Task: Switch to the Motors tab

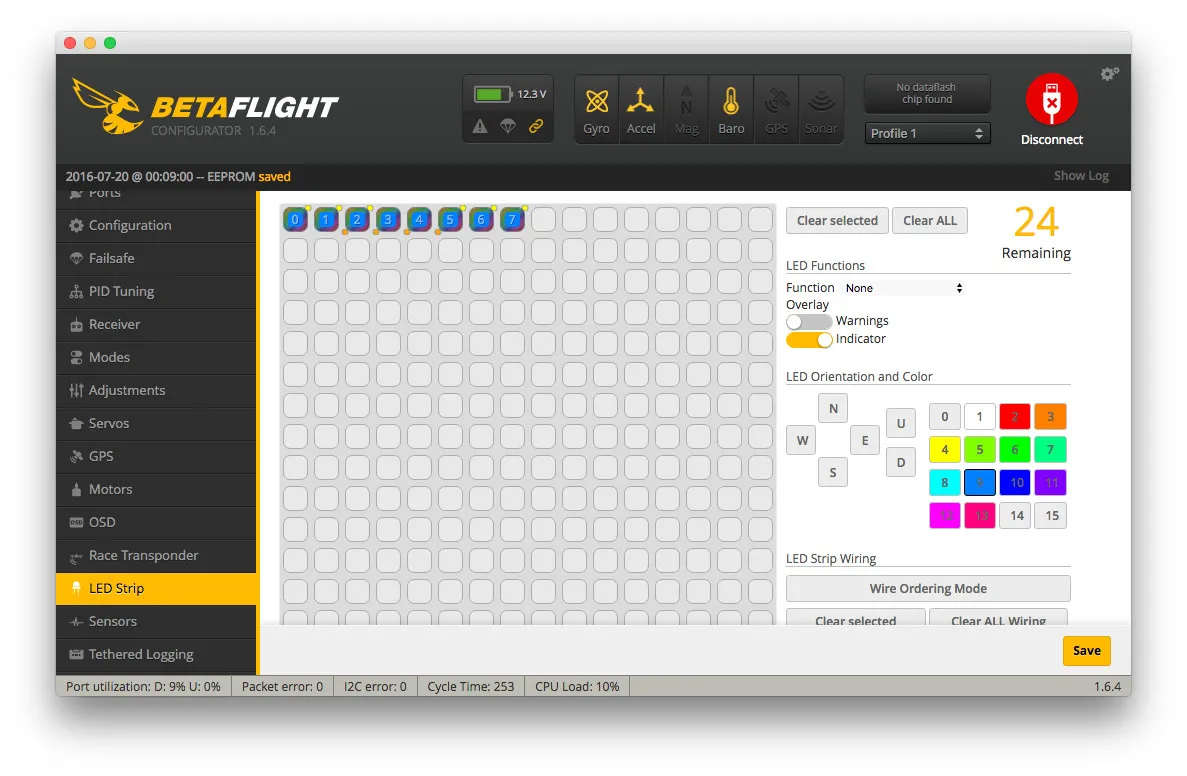Action: [110, 489]
